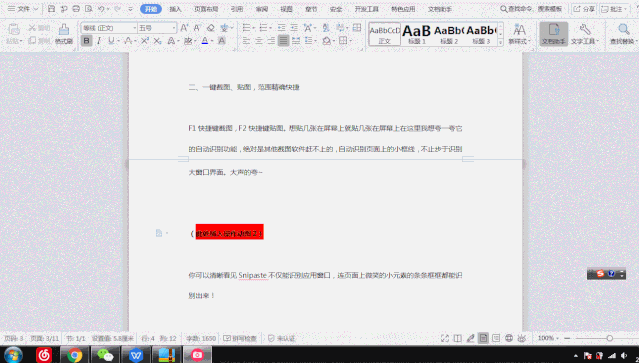639x363 pixels.
Task: Click the Share (分享) button
Action: click(584, 9)
